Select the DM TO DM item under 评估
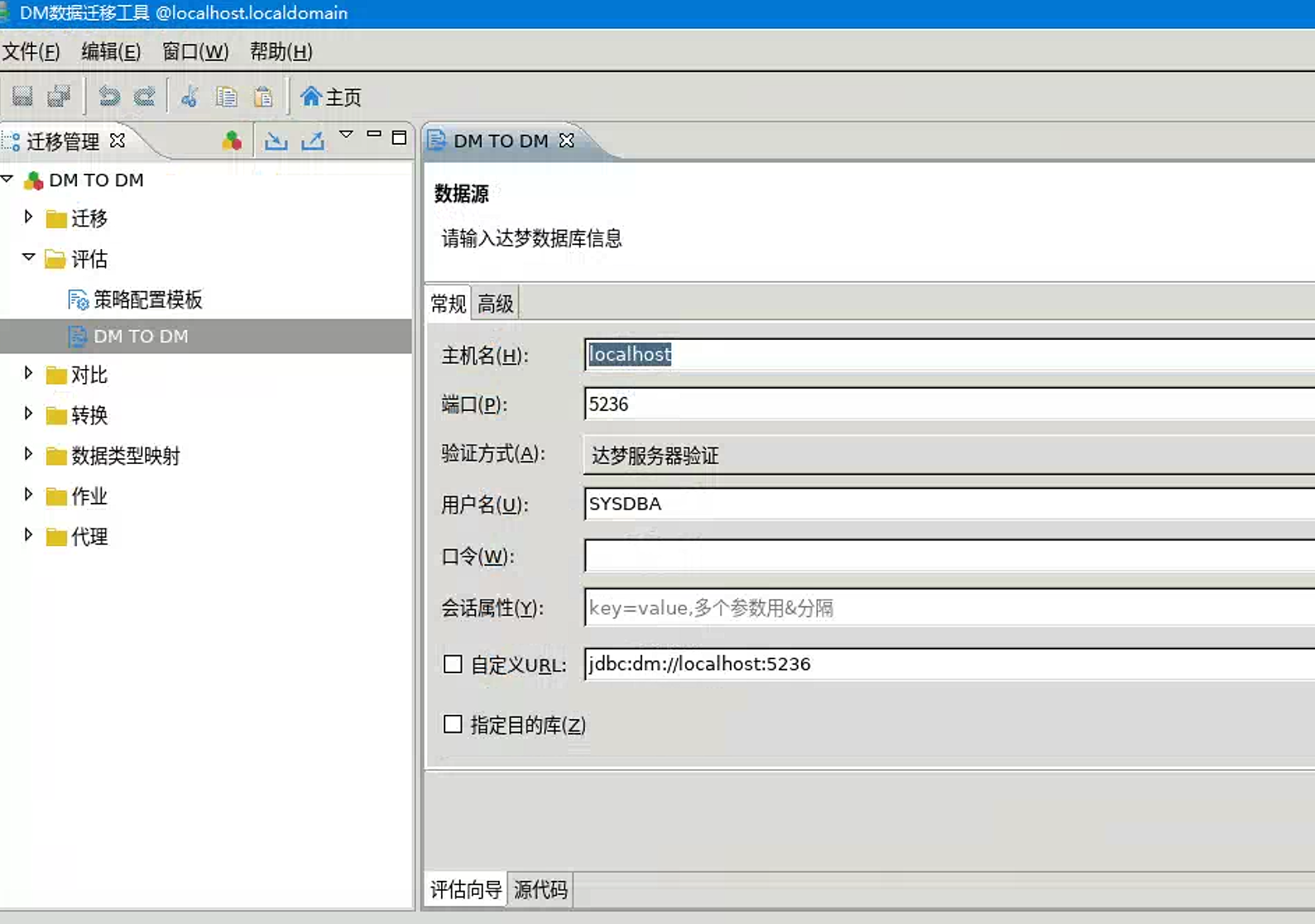The width and height of the screenshot is (1315, 924). click(141, 337)
